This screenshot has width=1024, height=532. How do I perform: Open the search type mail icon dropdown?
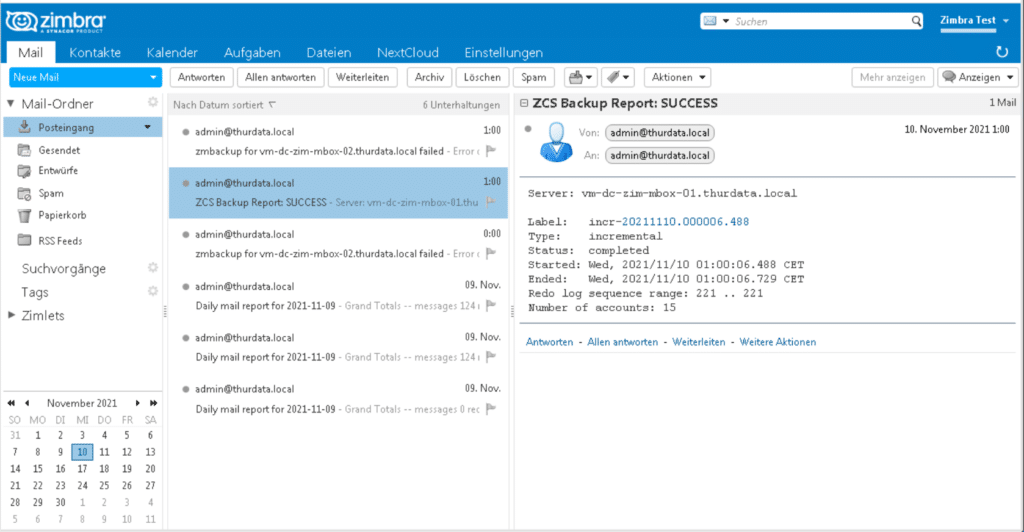point(715,21)
